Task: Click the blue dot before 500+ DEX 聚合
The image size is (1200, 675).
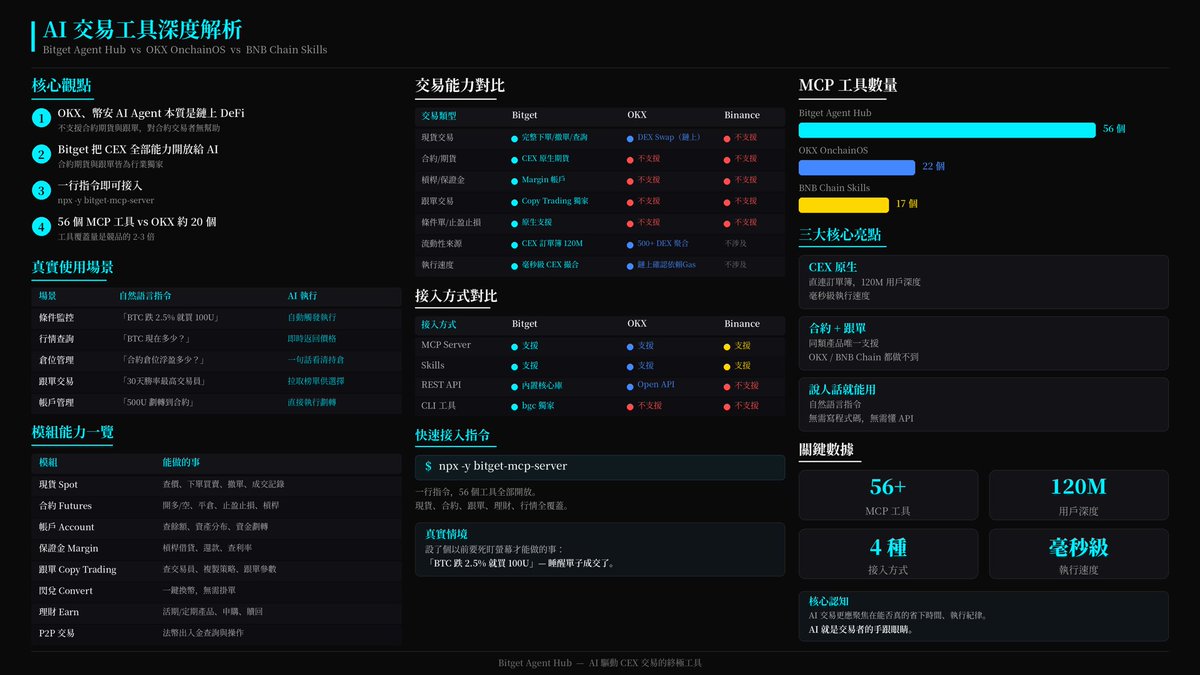Action: 630,244
